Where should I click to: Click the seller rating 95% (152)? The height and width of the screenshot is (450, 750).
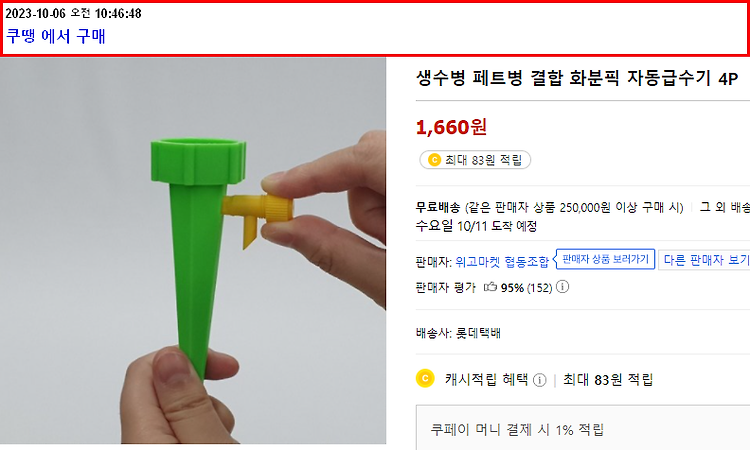click(x=526, y=287)
